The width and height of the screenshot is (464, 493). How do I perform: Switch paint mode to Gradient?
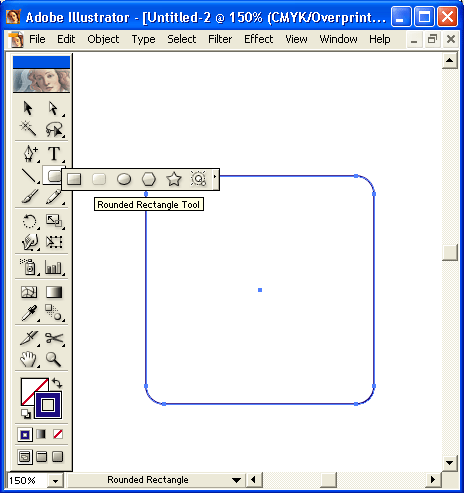41,434
